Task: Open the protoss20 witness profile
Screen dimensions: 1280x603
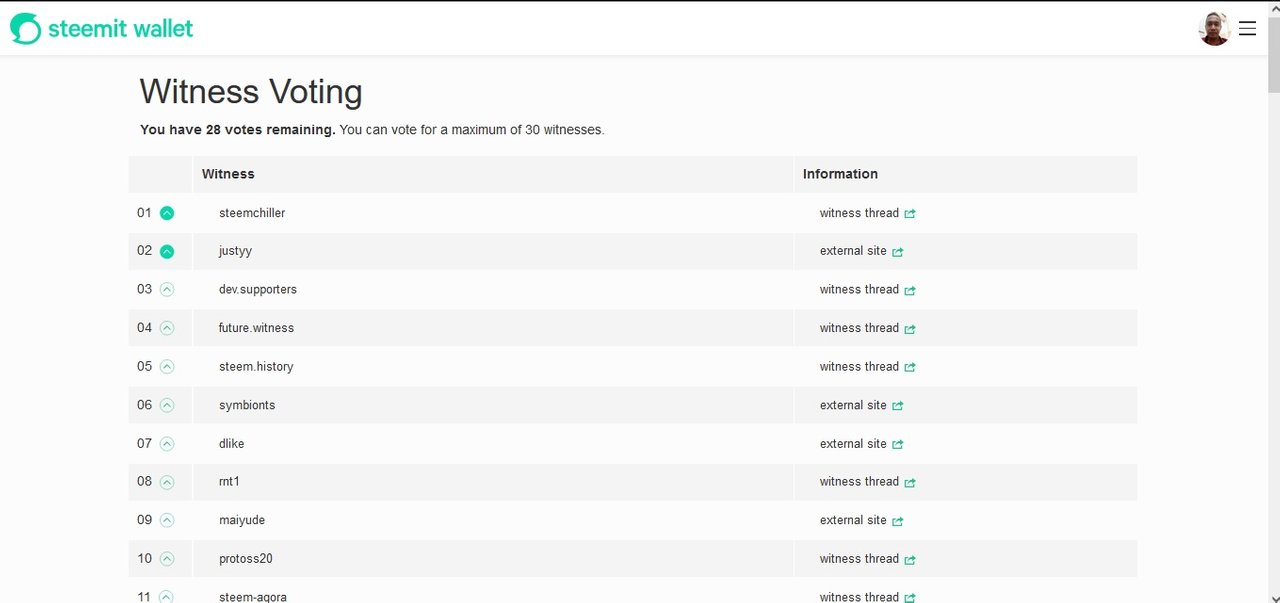Action: coord(246,559)
